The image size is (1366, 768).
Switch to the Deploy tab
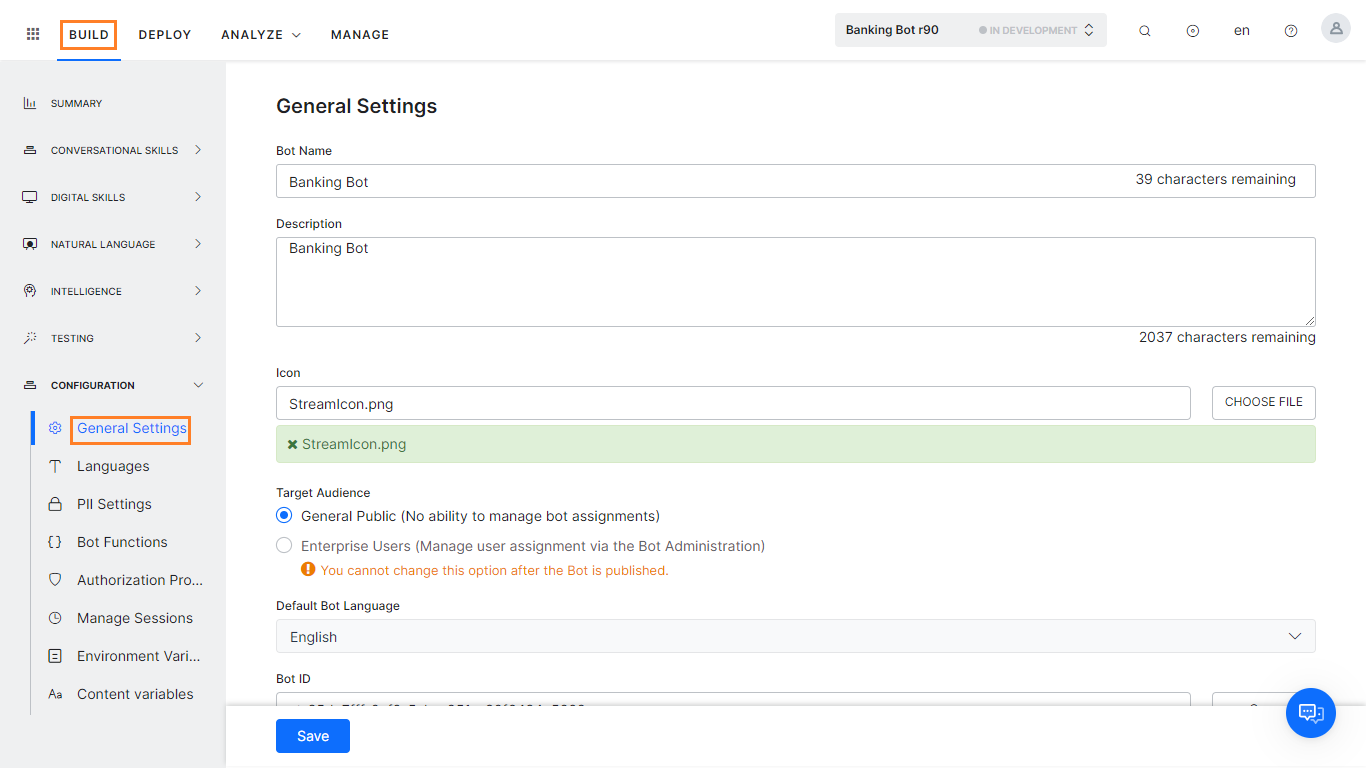pyautogui.click(x=164, y=34)
